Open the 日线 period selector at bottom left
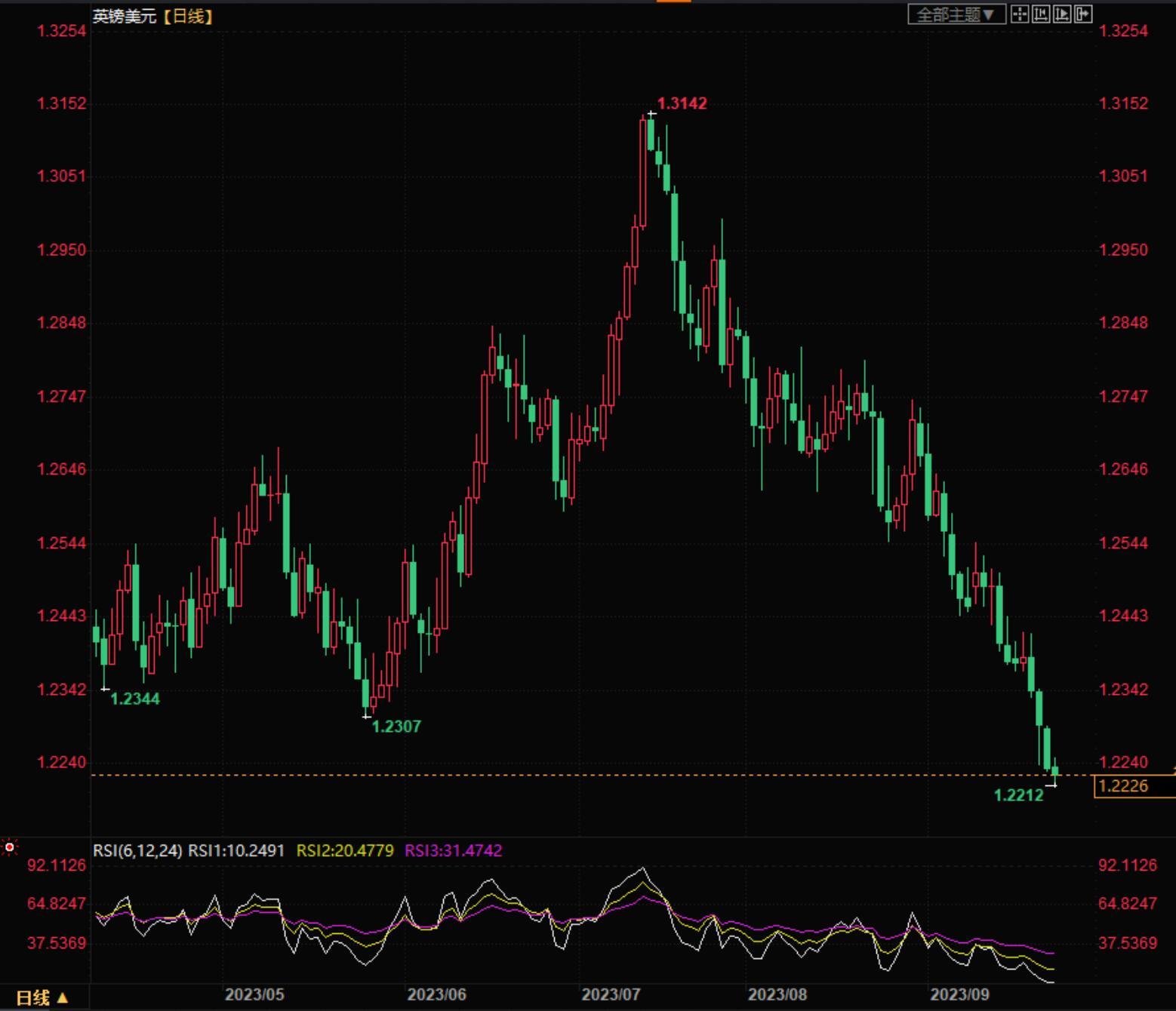1176x1011 pixels. pyautogui.click(x=42, y=997)
